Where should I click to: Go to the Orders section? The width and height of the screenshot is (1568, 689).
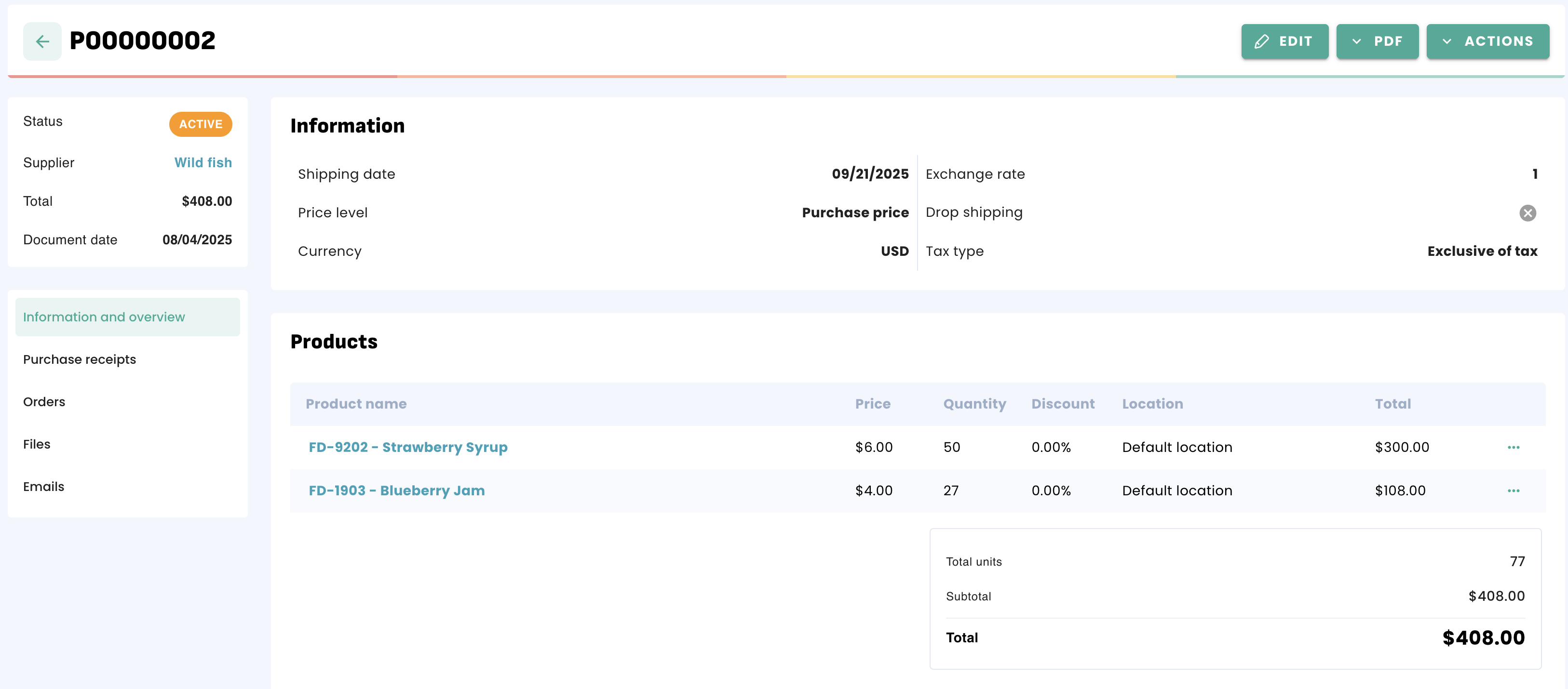coord(44,402)
